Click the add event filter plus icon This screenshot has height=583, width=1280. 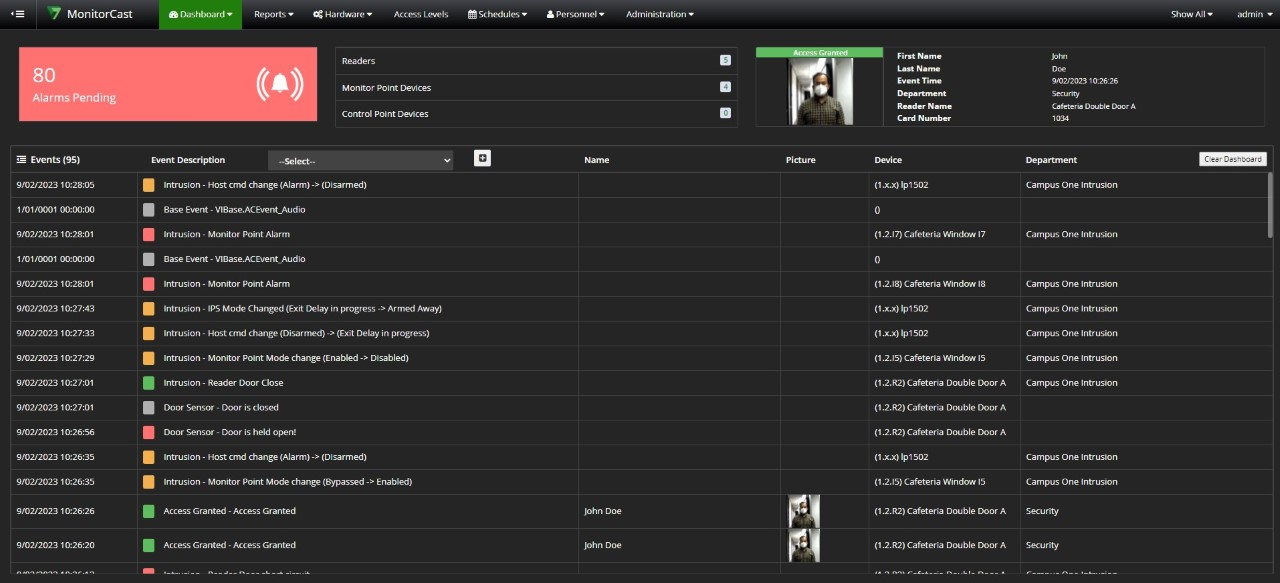[x=482, y=158]
